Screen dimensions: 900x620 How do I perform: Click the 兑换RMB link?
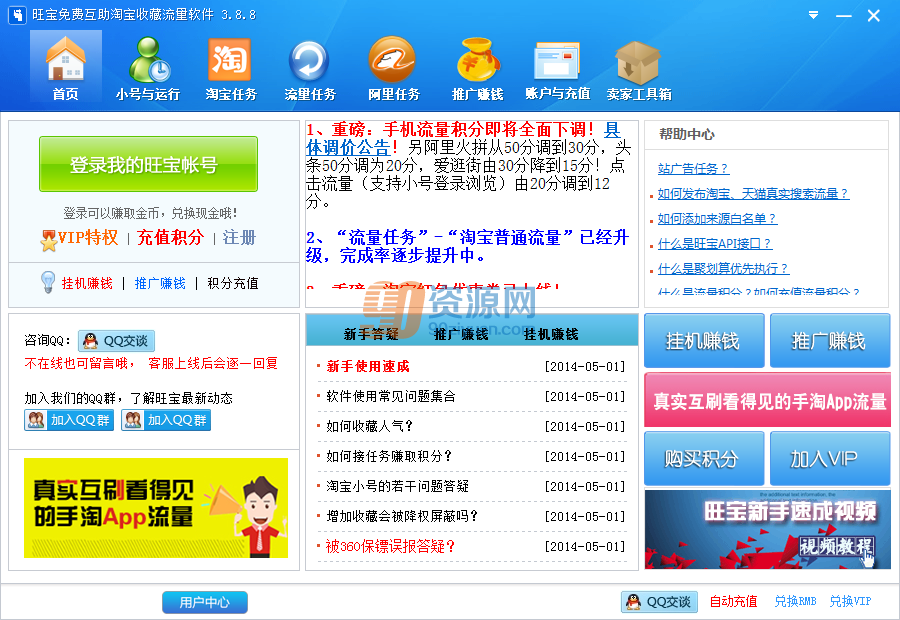(x=796, y=601)
